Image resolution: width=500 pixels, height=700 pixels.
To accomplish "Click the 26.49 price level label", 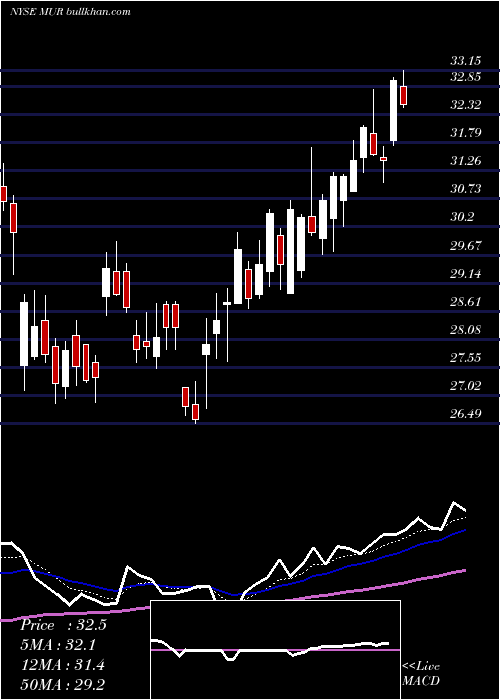I will pos(465,413).
